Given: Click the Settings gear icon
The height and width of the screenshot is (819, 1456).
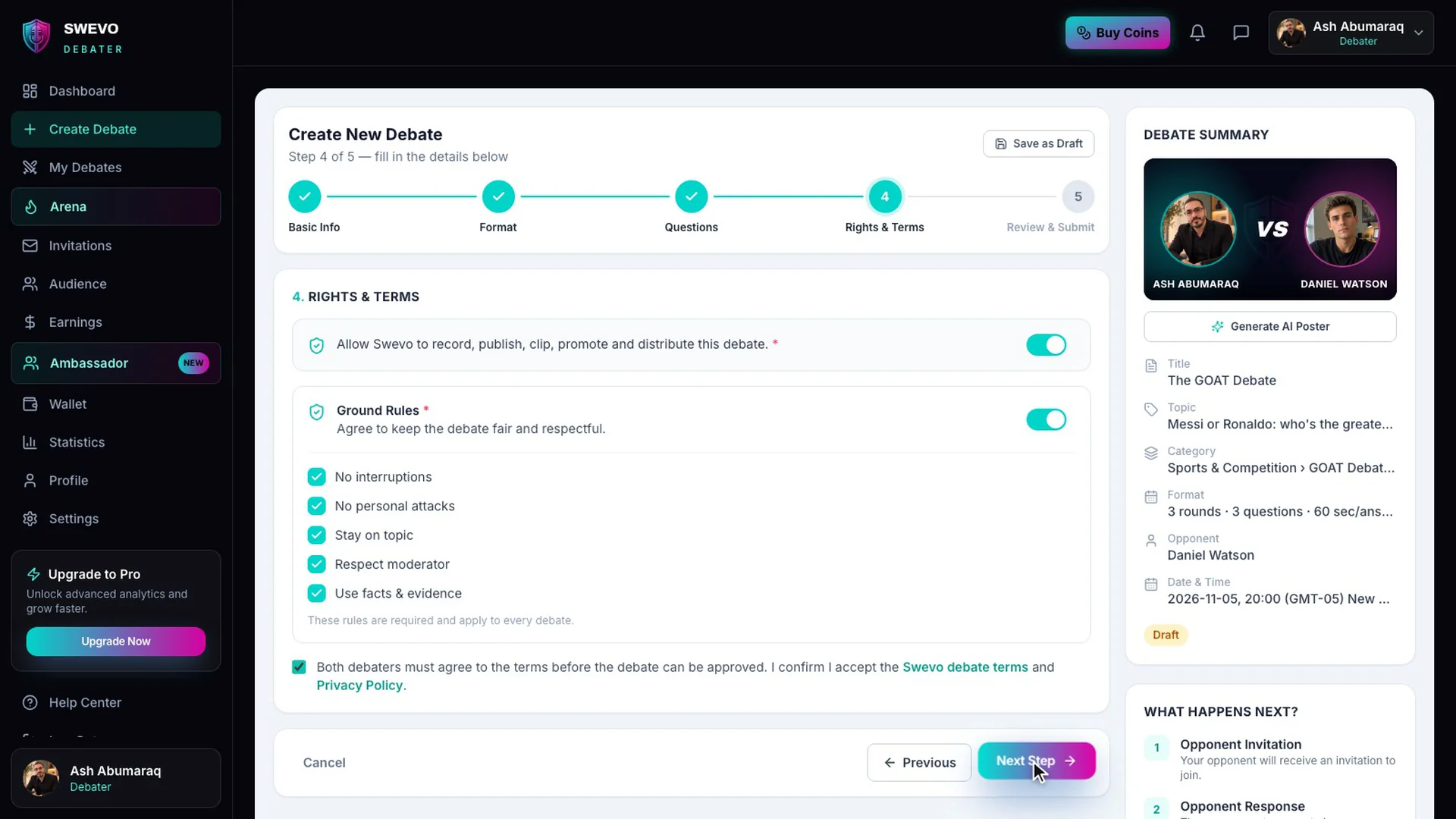Looking at the screenshot, I should coord(30,519).
